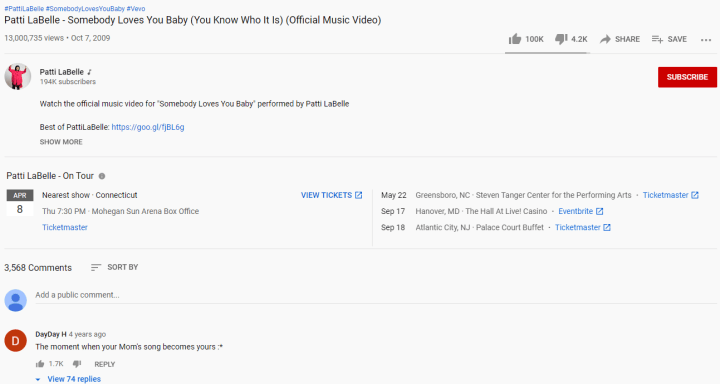This screenshot has width=720, height=384.
Task: Click 'Mohegan Sun Arena Box Office' text
Action: point(145,211)
